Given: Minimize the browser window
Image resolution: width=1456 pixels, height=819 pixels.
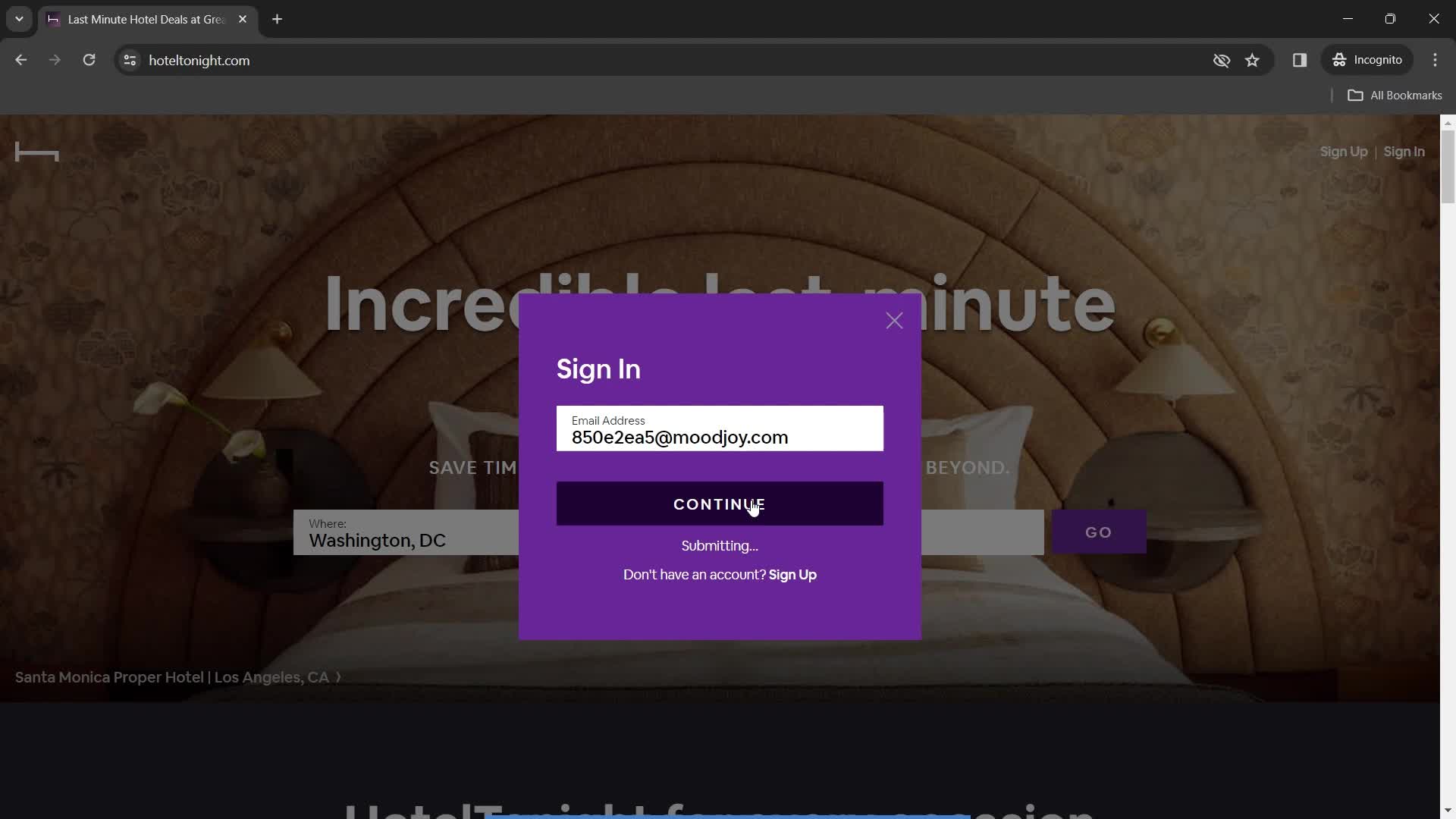Looking at the screenshot, I should tap(1348, 19).
